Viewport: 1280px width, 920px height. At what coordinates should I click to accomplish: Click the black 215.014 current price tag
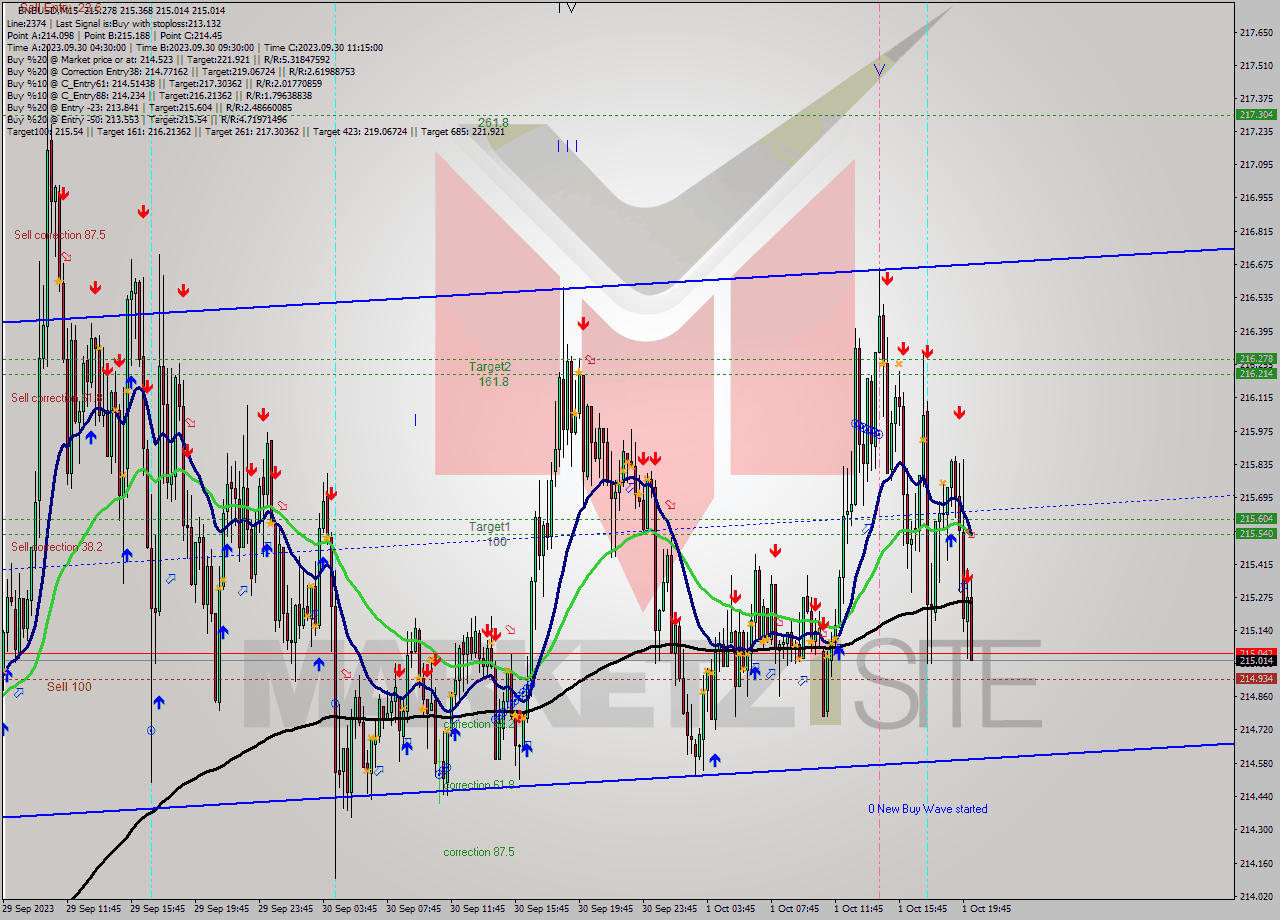point(1257,661)
